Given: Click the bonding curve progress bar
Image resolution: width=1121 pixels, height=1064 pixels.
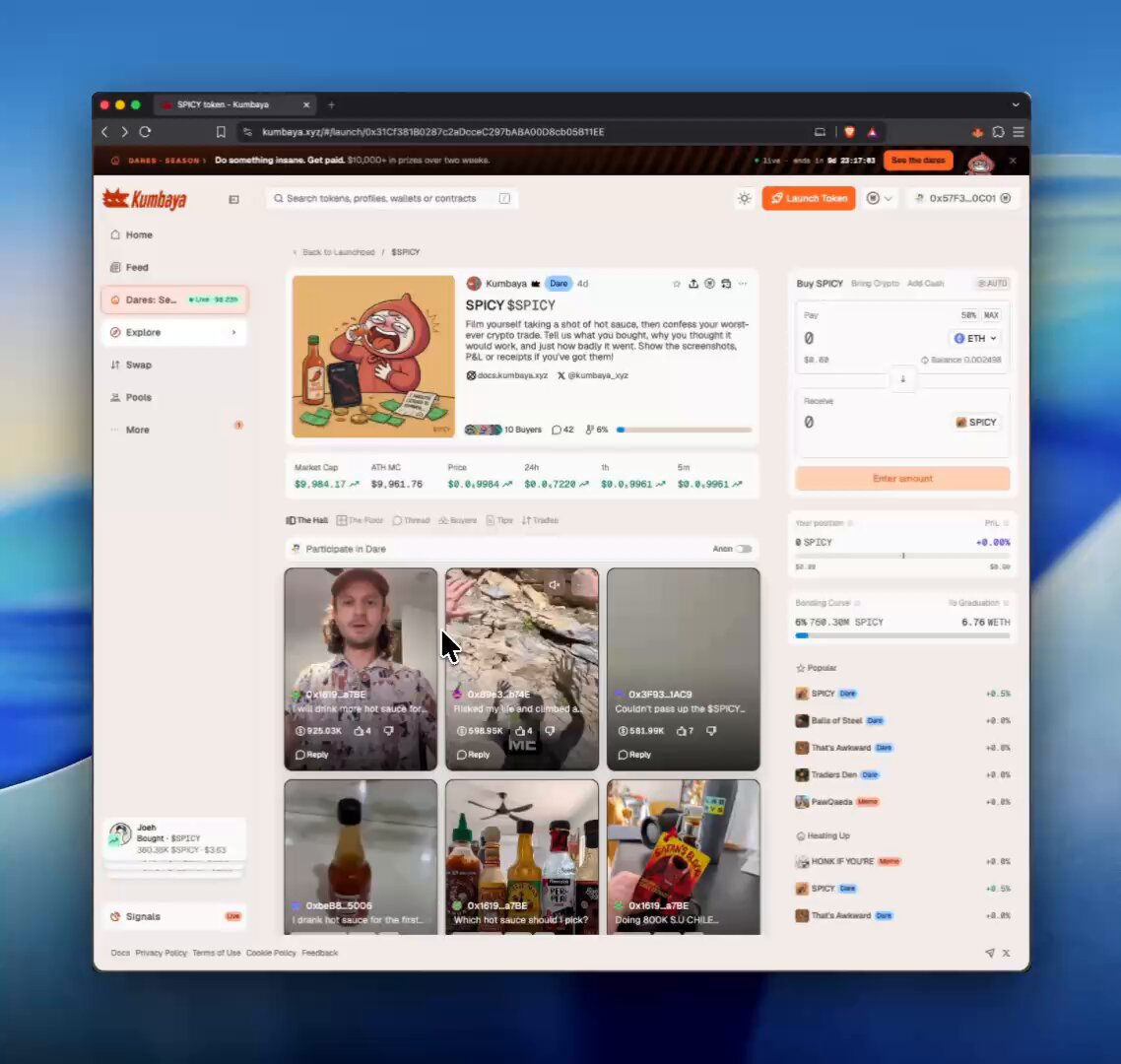Looking at the screenshot, I should tap(902, 635).
